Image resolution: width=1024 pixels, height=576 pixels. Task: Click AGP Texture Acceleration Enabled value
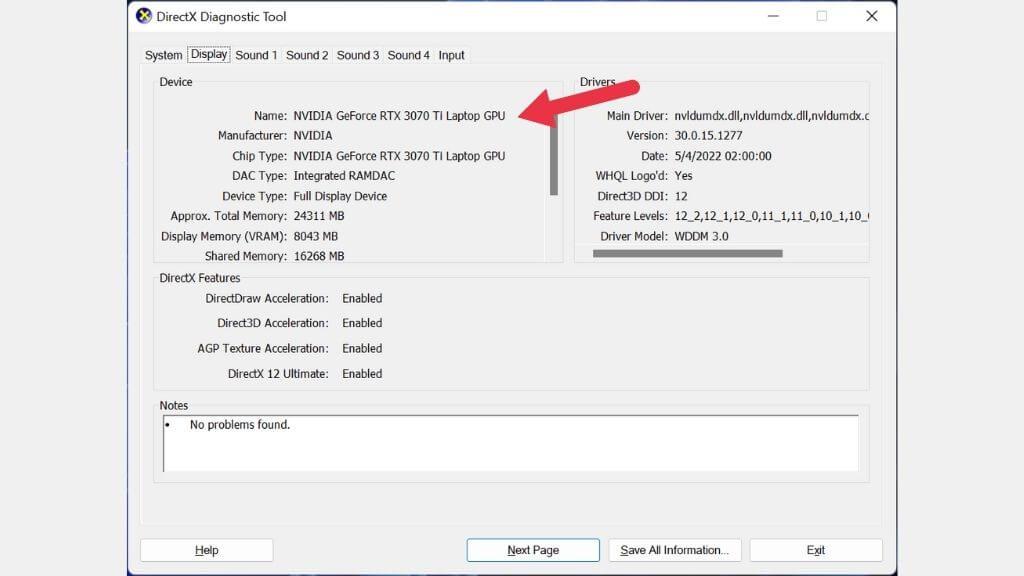pos(362,349)
